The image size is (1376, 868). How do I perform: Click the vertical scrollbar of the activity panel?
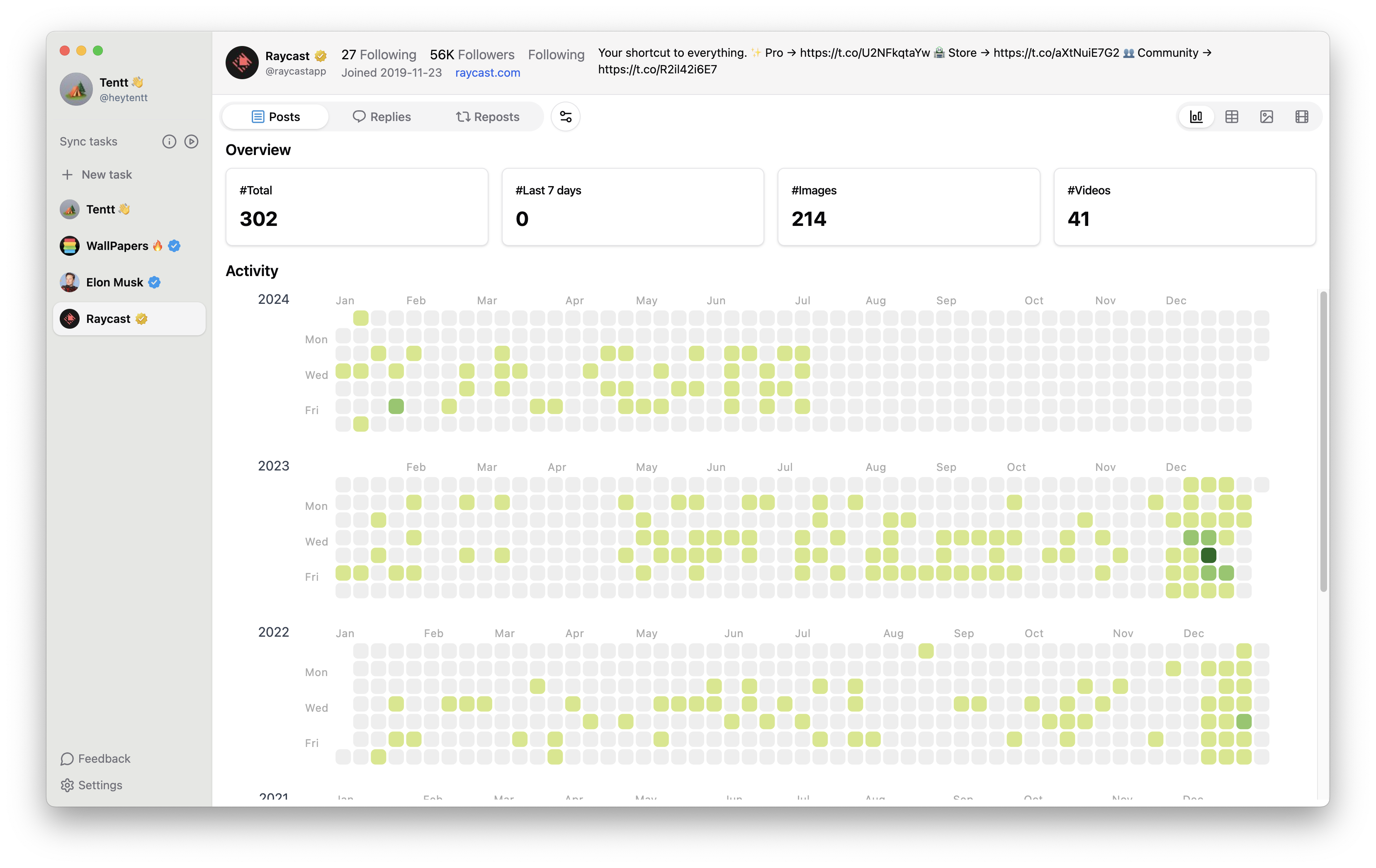click(1323, 441)
